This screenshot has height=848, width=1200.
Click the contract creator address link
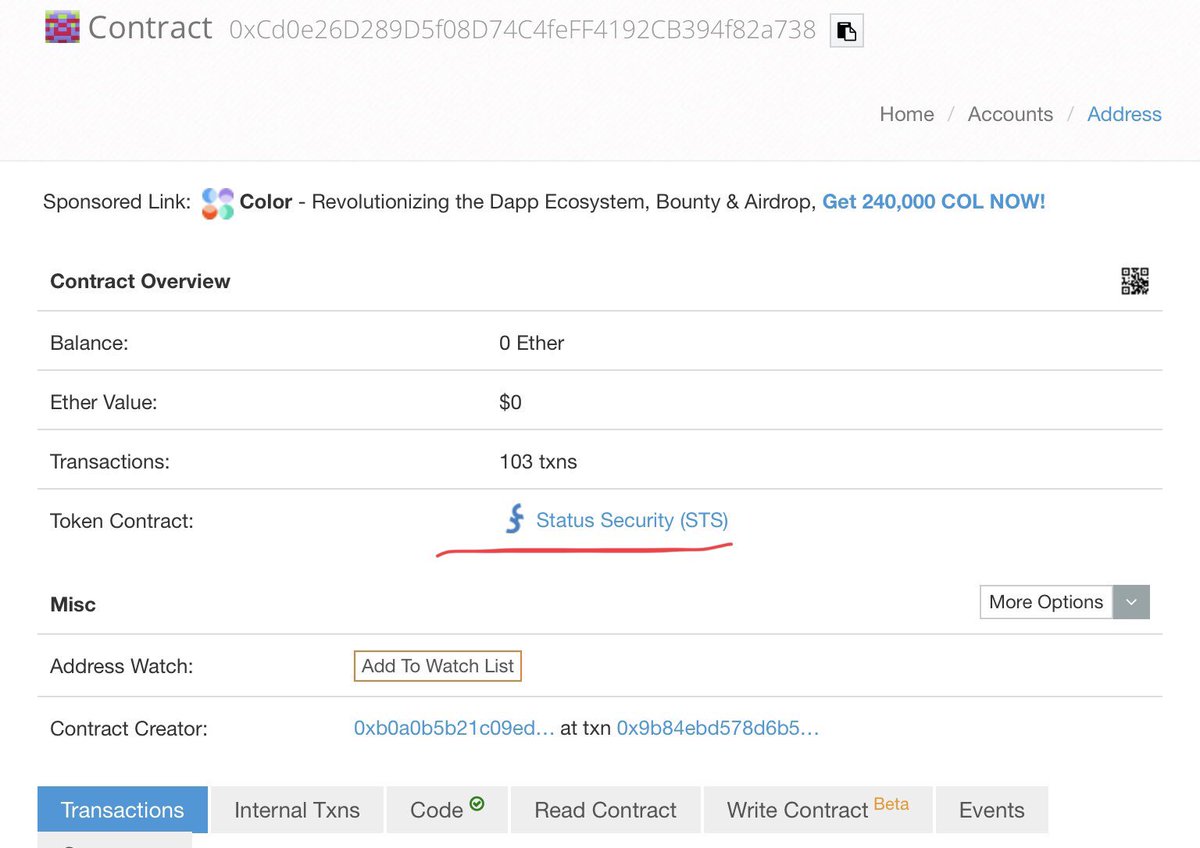pyautogui.click(x=453, y=728)
